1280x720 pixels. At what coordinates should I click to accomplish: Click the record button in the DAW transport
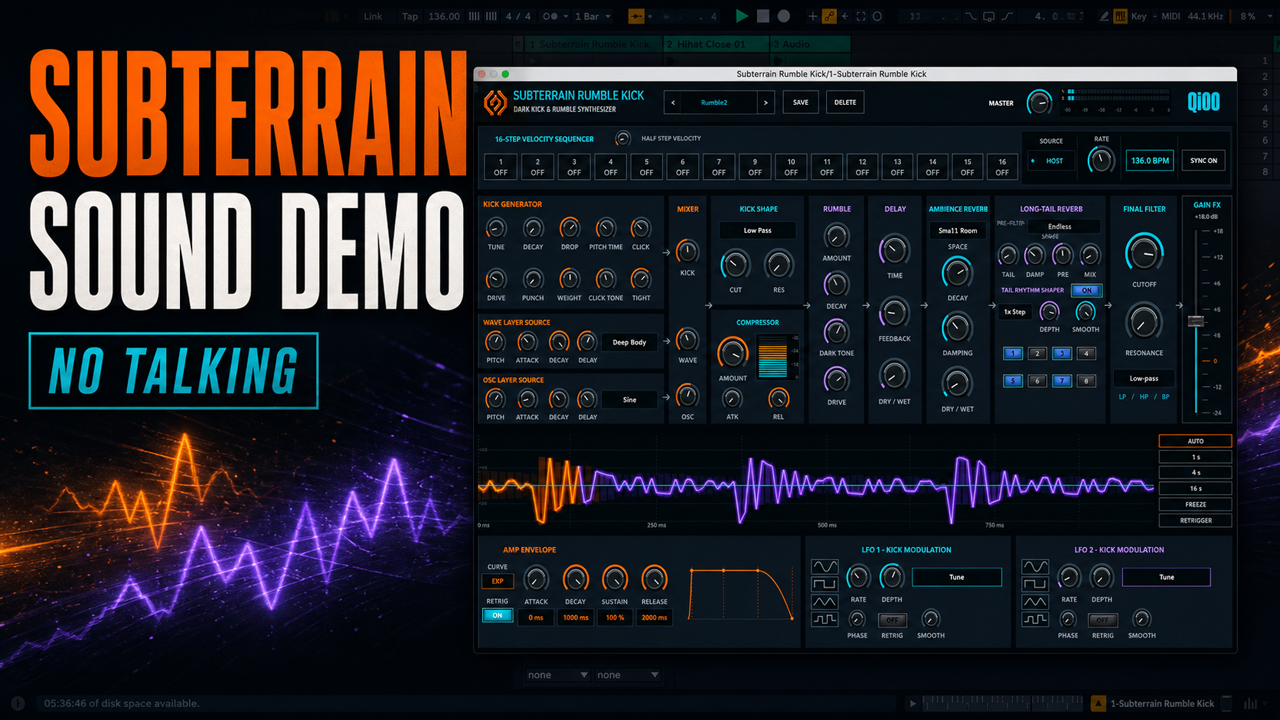pyautogui.click(x=784, y=16)
